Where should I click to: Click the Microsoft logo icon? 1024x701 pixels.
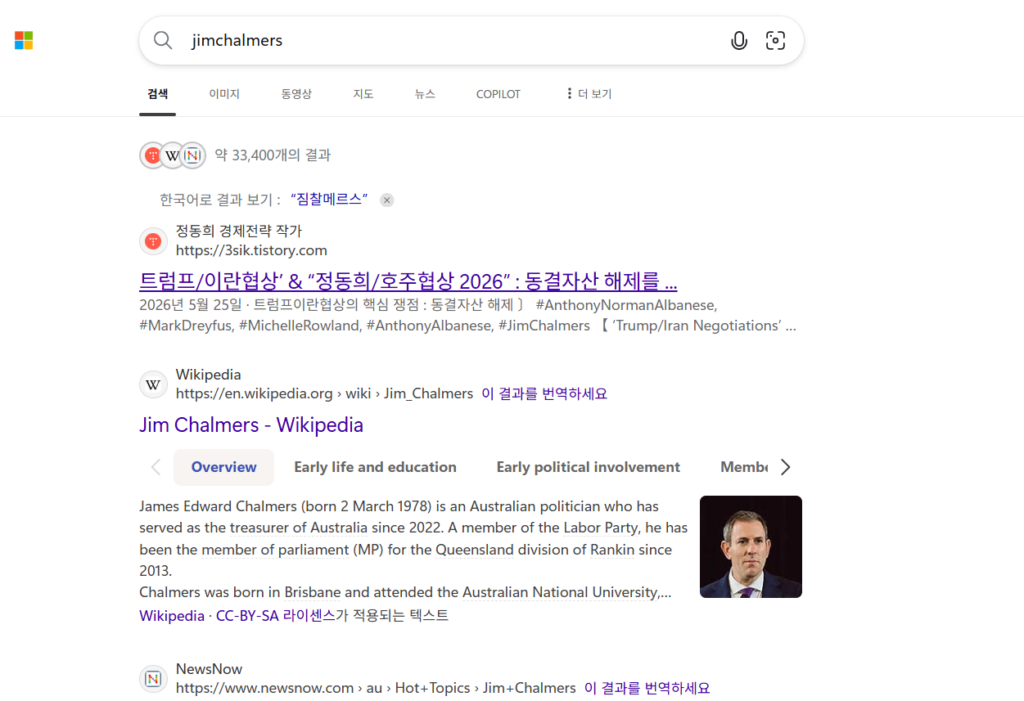click(24, 41)
